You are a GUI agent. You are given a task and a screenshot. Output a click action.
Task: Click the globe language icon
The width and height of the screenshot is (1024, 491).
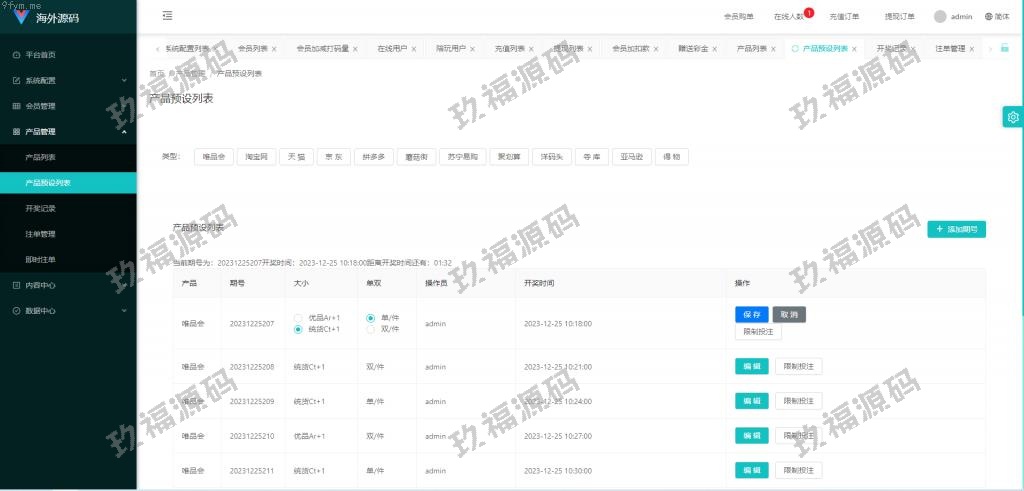[989, 16]
